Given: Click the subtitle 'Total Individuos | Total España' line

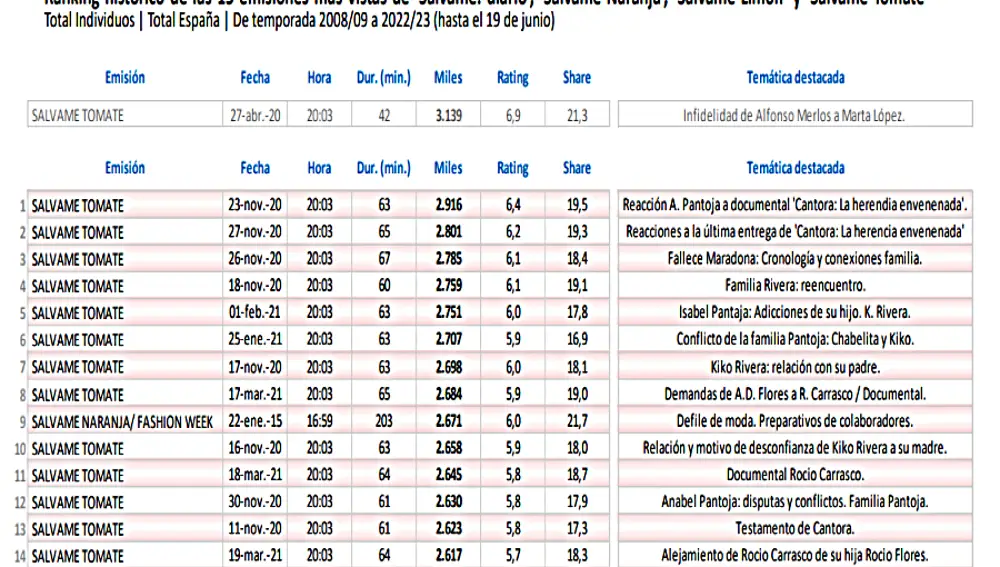Looking at the screenshot, I should (x=299, y=20).
